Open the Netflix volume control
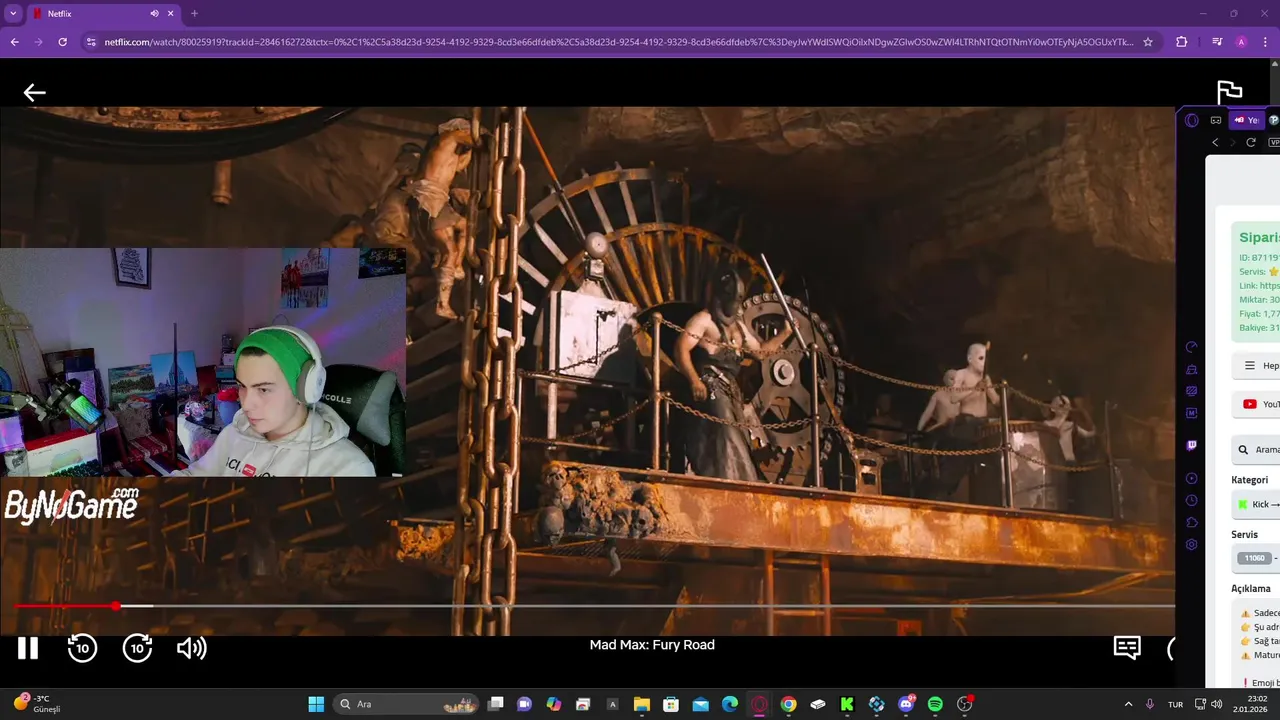Viewport: 1280px width, 720px height. [x=191, y=648]
